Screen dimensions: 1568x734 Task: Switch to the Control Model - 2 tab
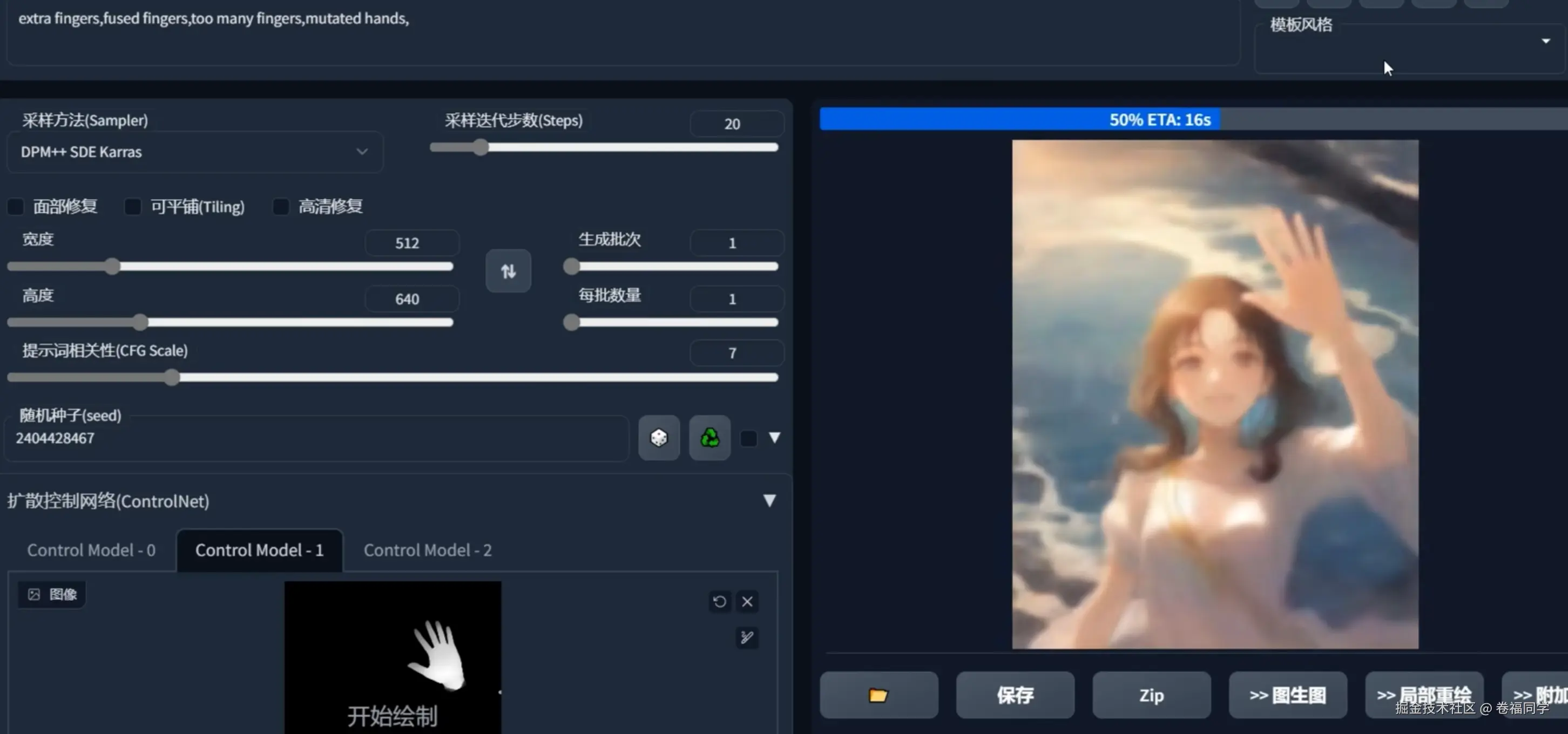pyautogui.click(x=428, y=550)
